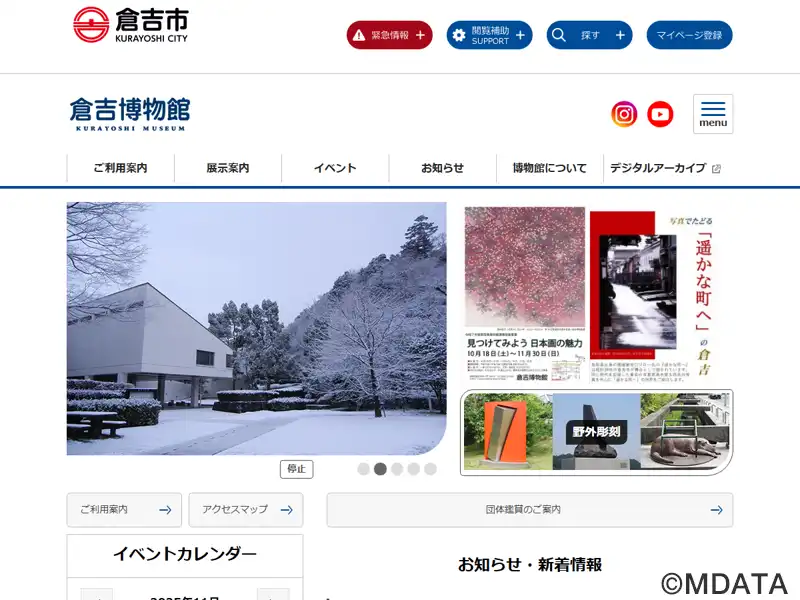The width and height of the screenshot is (800, 600).
Task: Expand the 探す search panel
Action: [590, 35]
